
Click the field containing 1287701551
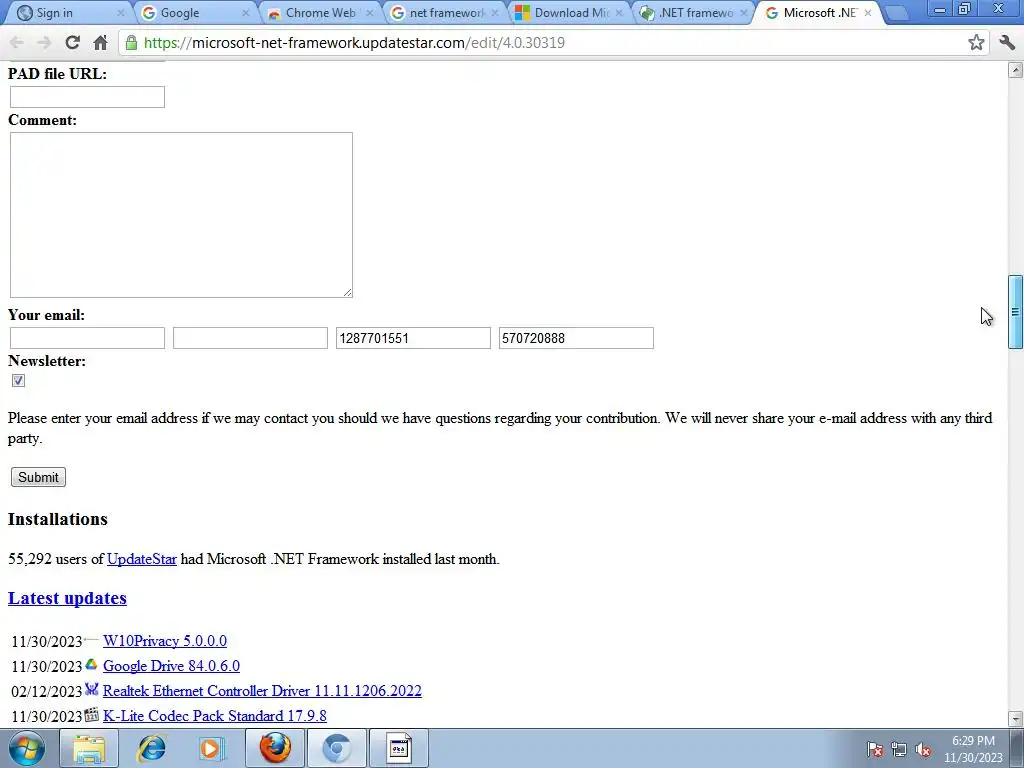[413, 338]
